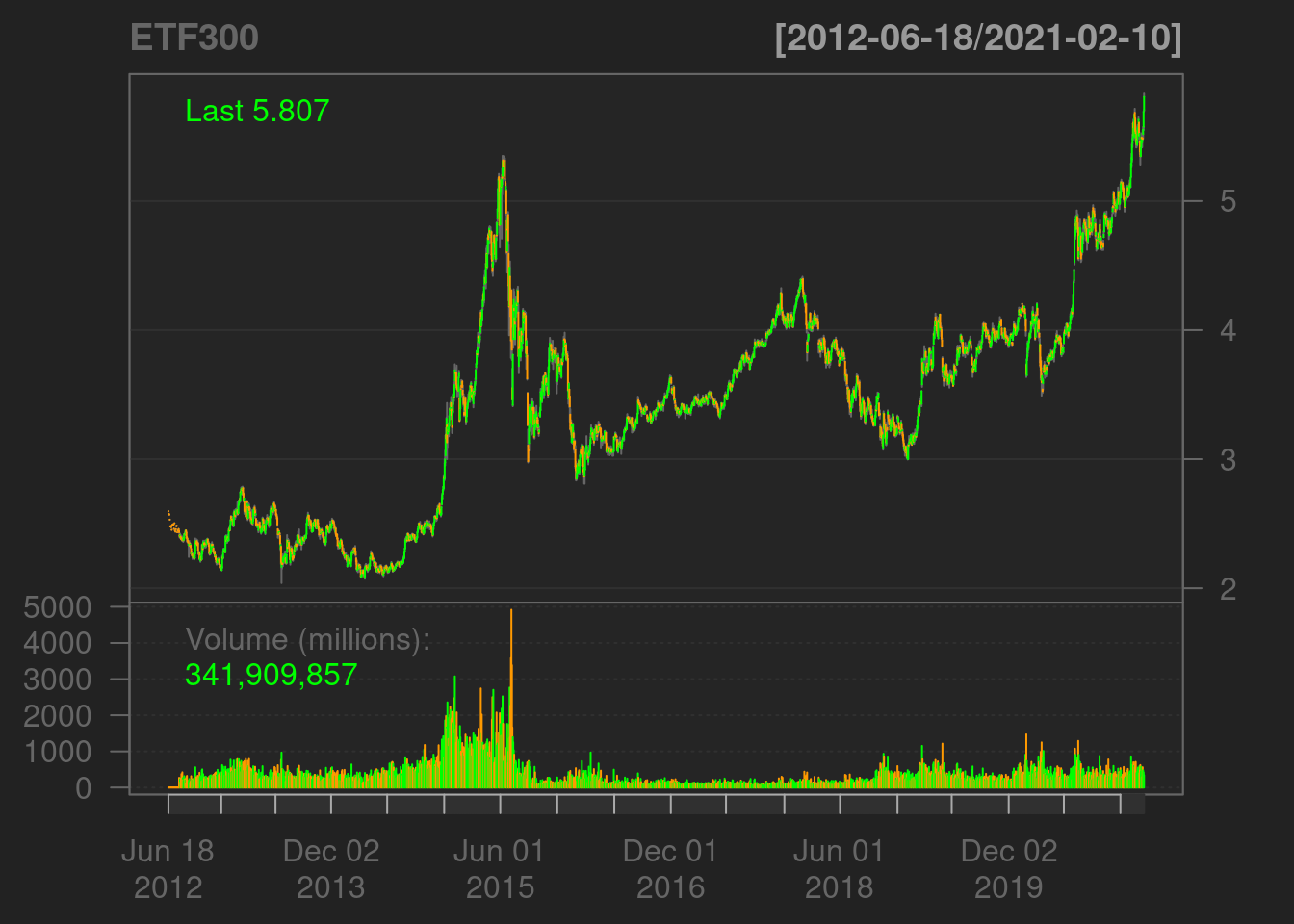
Task: Click the price axis label 2
Action: pos(1228,588)
